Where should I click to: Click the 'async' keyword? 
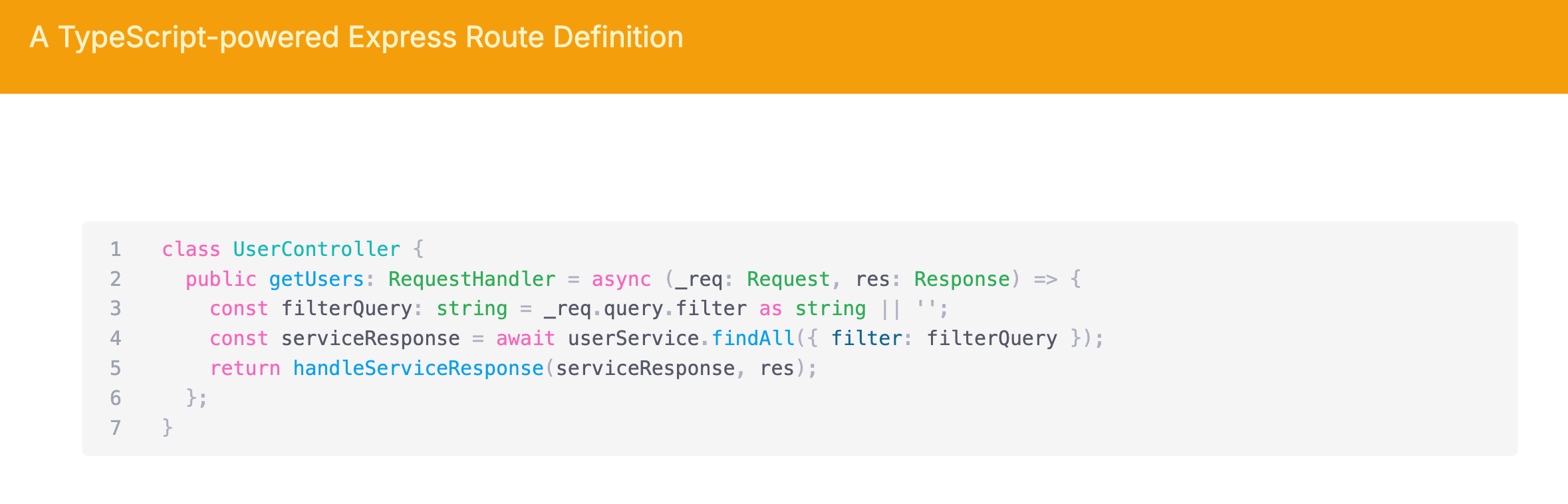click(621, 279)
